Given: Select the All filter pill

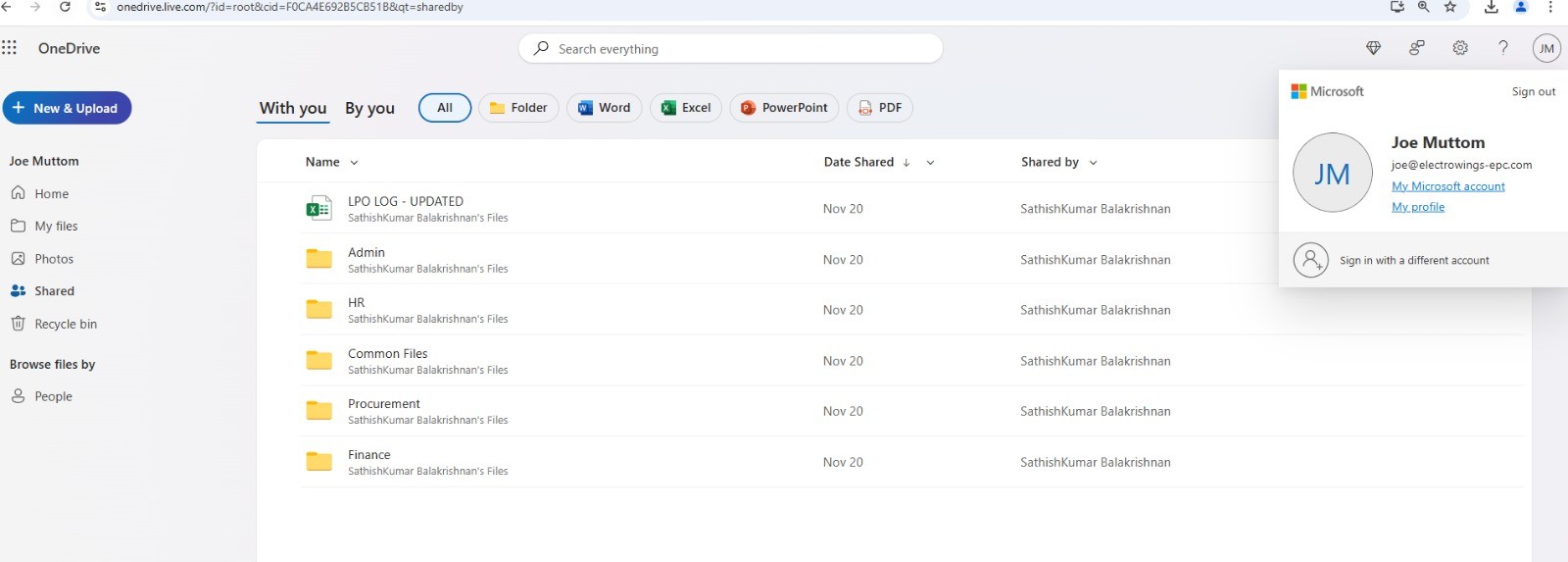Looking at the screenshot, I should (x=445, y=108).
